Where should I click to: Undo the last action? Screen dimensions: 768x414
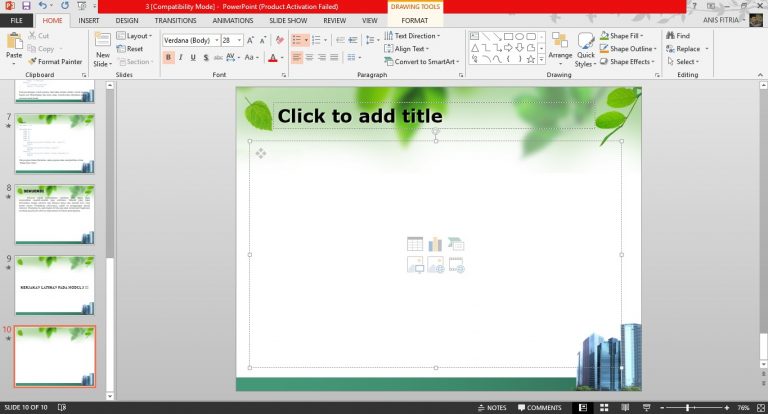click(43, 6)
